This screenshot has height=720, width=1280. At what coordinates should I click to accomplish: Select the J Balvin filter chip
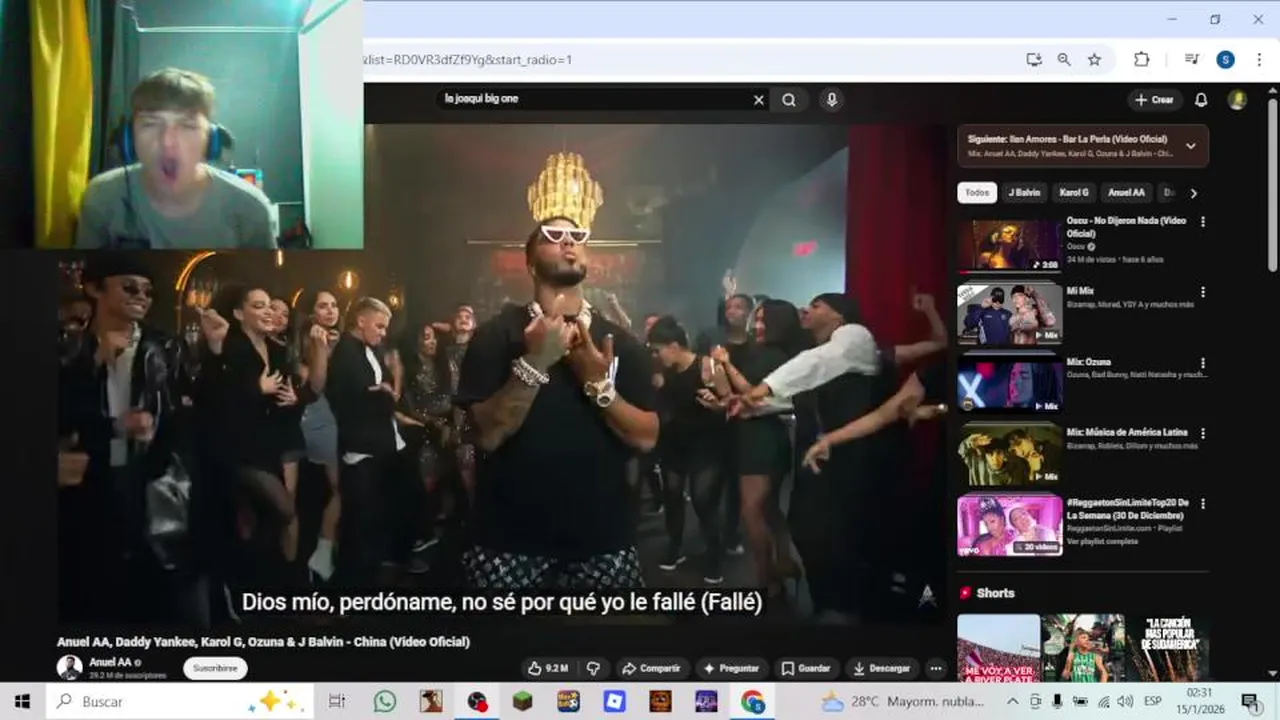[1024, 193]
